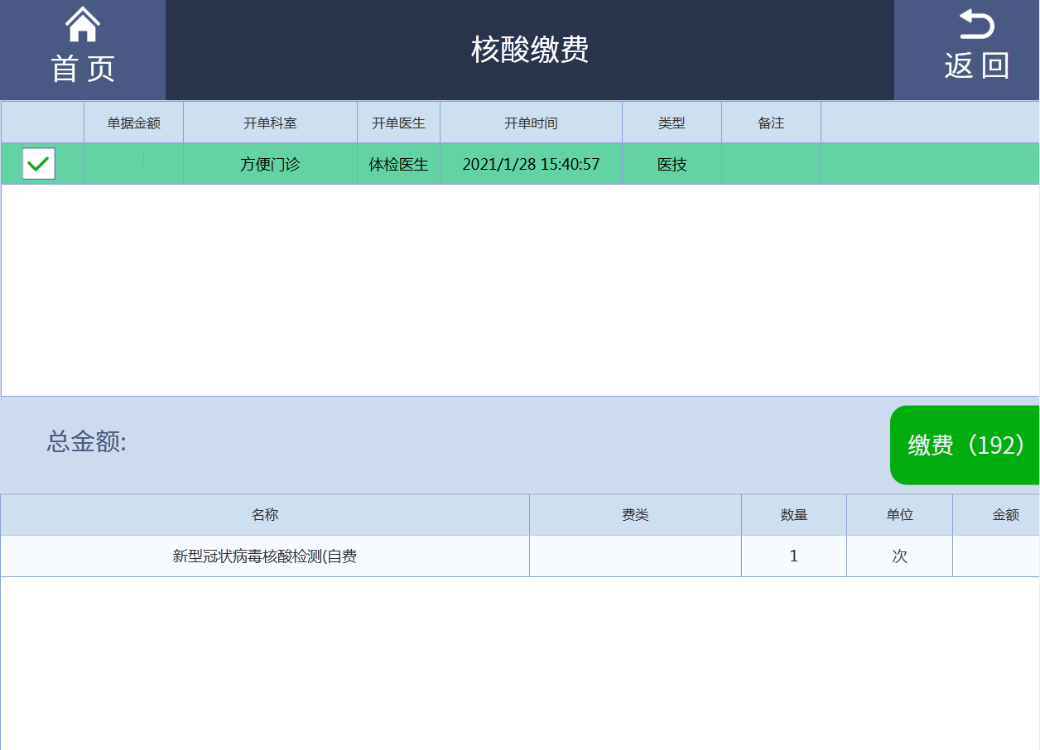Click the 体检医生 doctor cell

coord(398,164)
